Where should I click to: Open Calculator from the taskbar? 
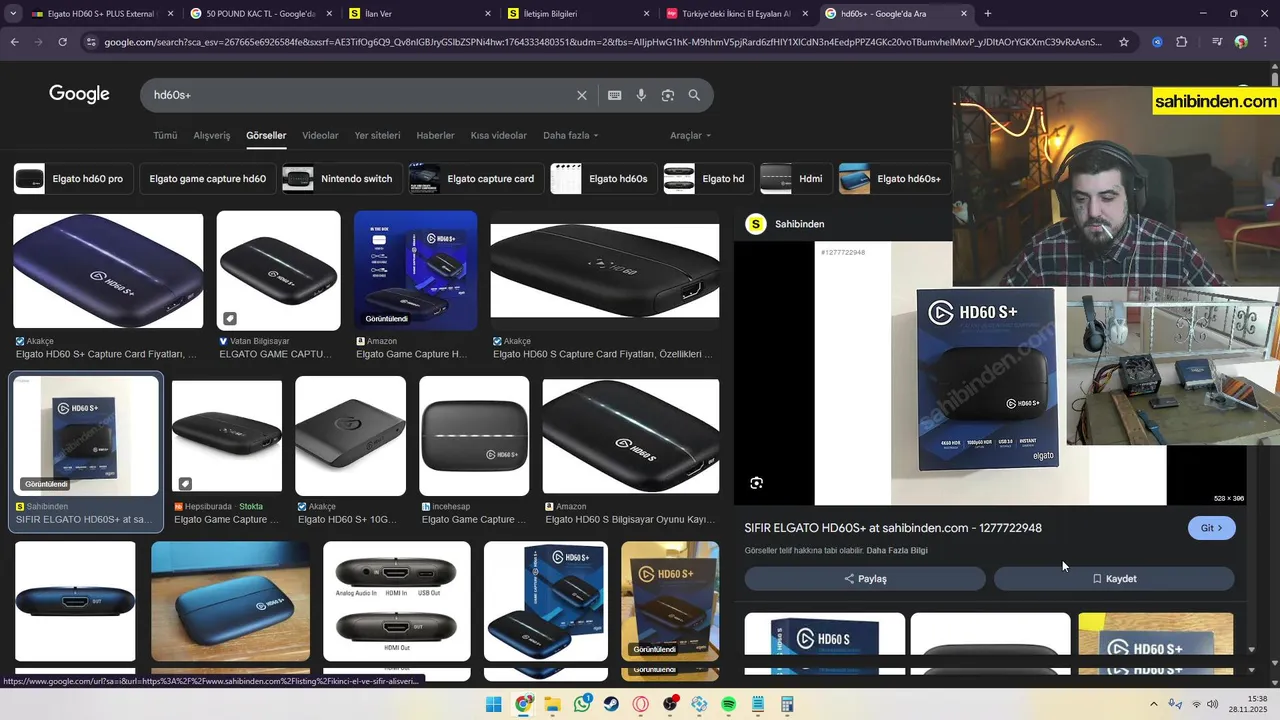(x=787, y=705)
